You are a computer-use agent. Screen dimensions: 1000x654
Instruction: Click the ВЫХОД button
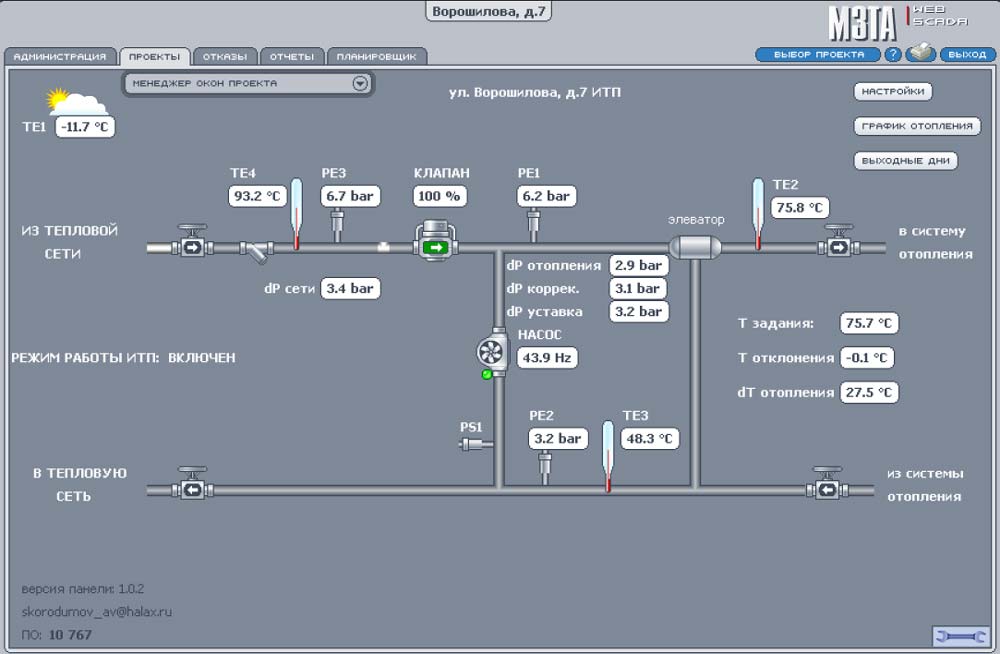(x=967, y=55)
